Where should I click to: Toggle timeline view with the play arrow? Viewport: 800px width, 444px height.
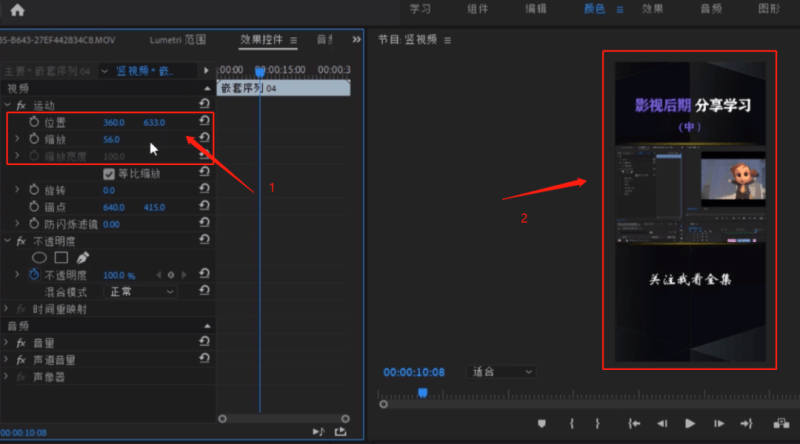[x=206, y=70]
